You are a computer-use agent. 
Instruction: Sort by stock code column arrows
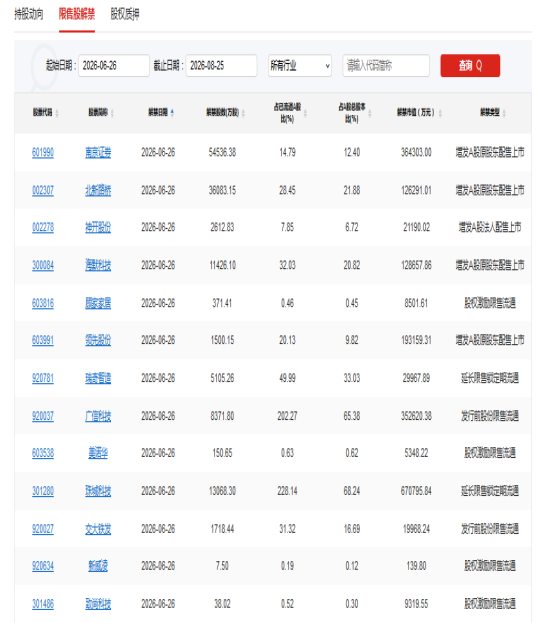[57, 113]
